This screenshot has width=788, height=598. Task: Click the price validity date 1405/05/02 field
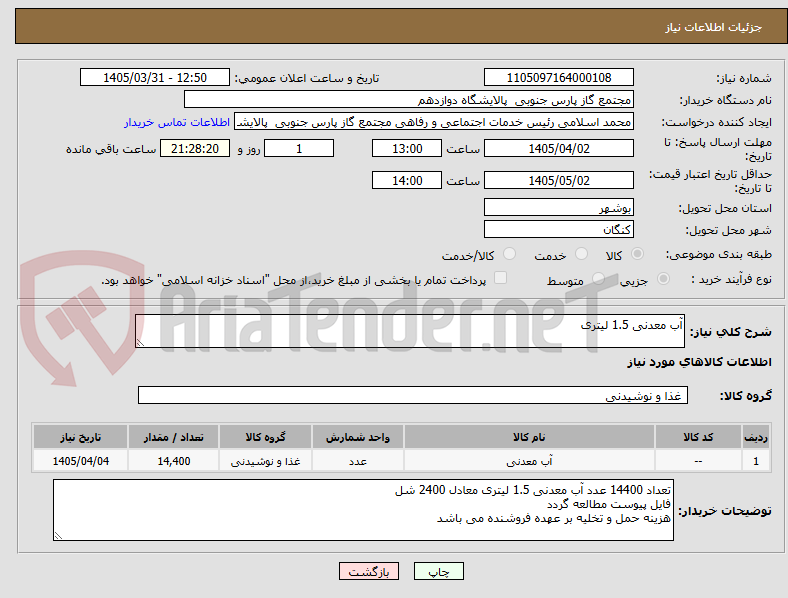tap(559, 180)
